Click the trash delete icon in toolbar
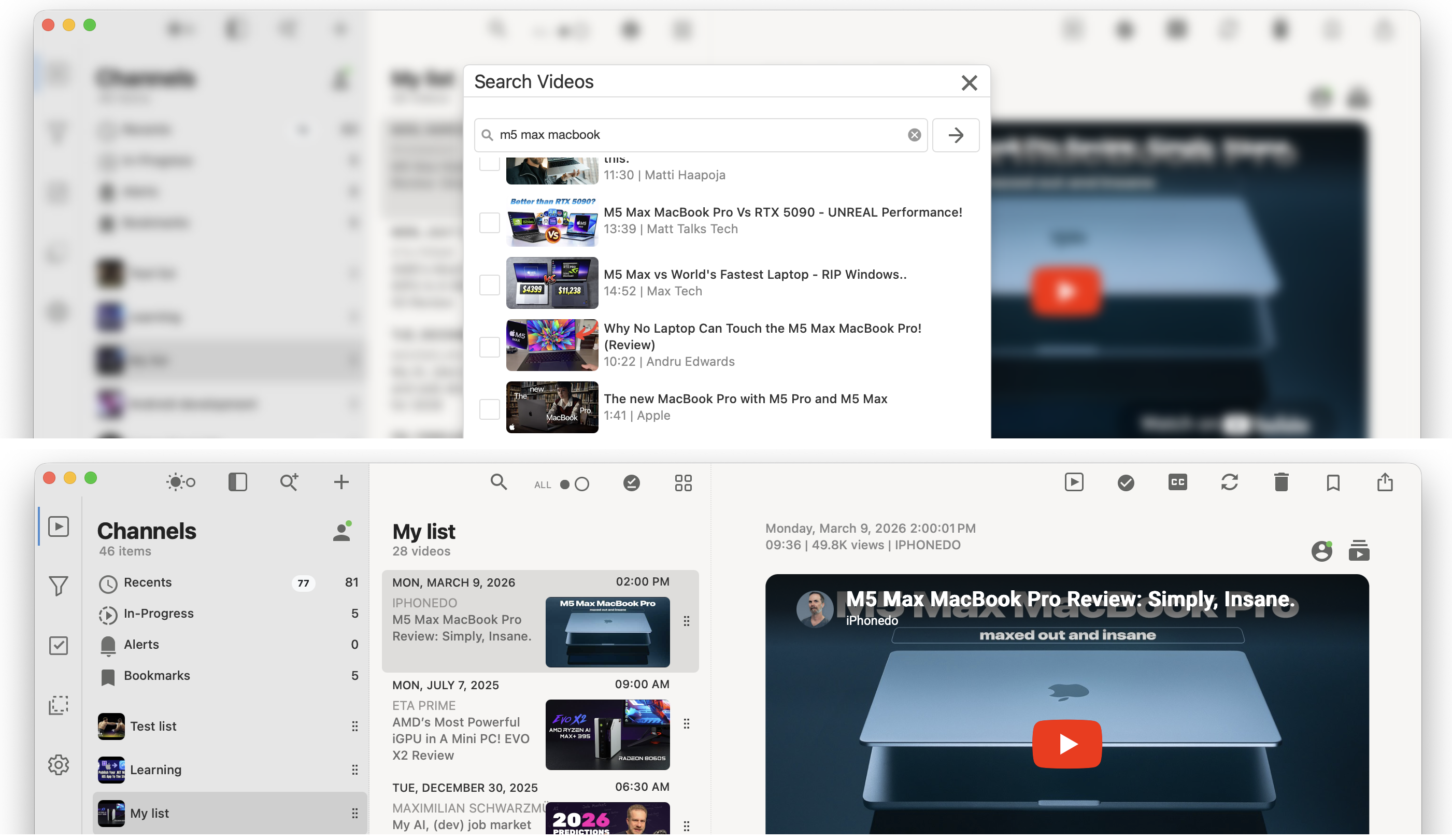1452x840 pixels. (1281, 482)
